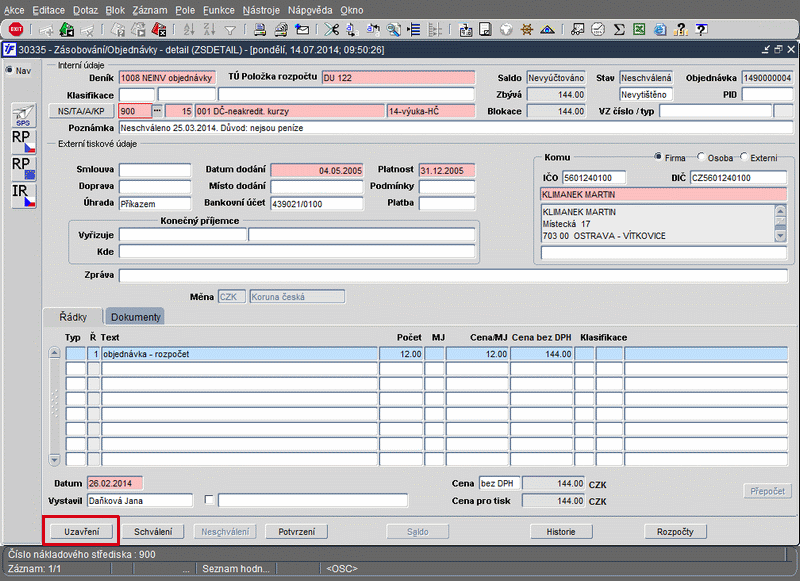Click the Platnost field 31.12.2005

[447, 170]
